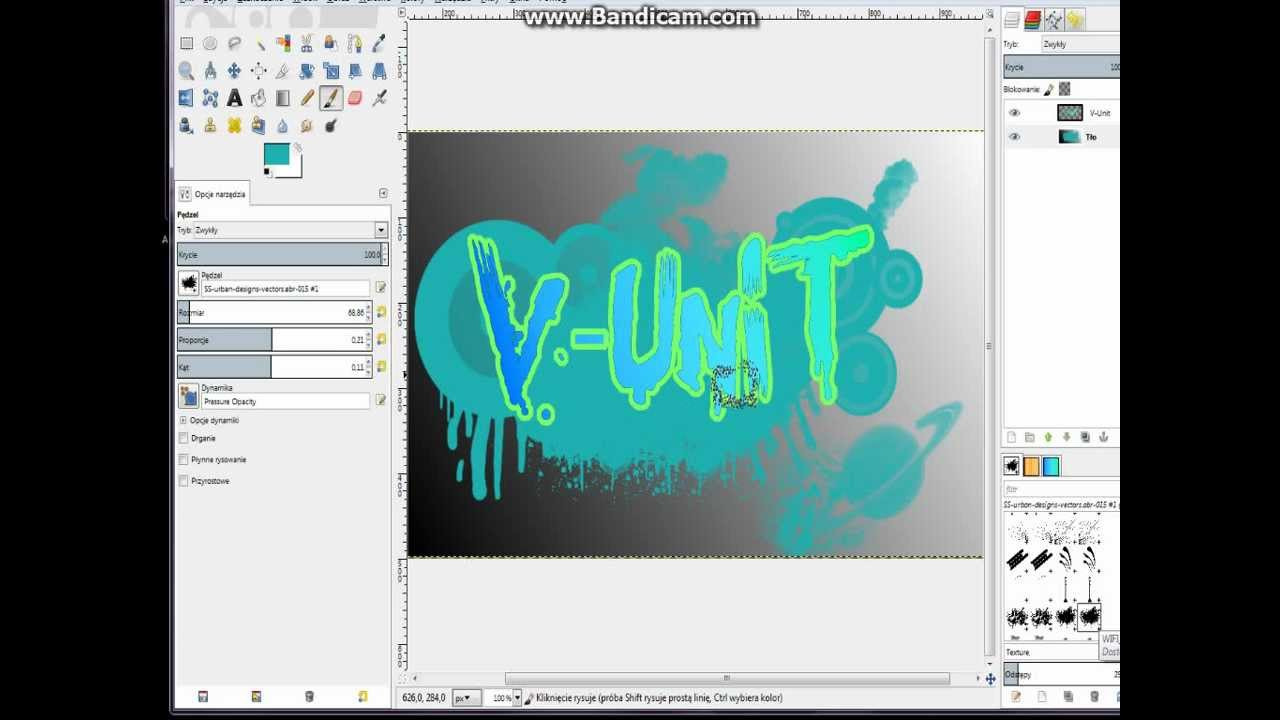Select the Paintbrush tool
The height and width of the screenshot is (720, 1280).
(331, 98)
